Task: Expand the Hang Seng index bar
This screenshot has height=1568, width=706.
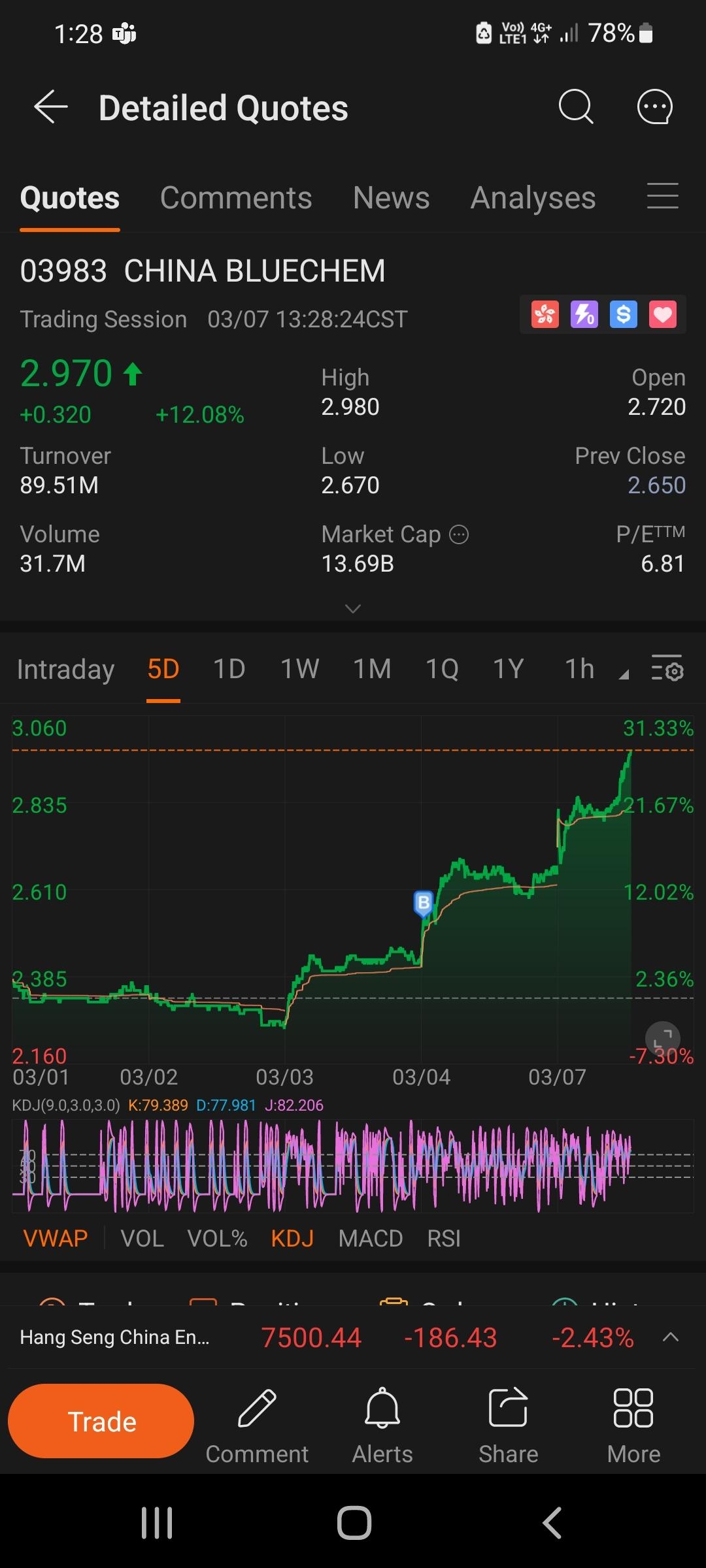Action: 670,1337
